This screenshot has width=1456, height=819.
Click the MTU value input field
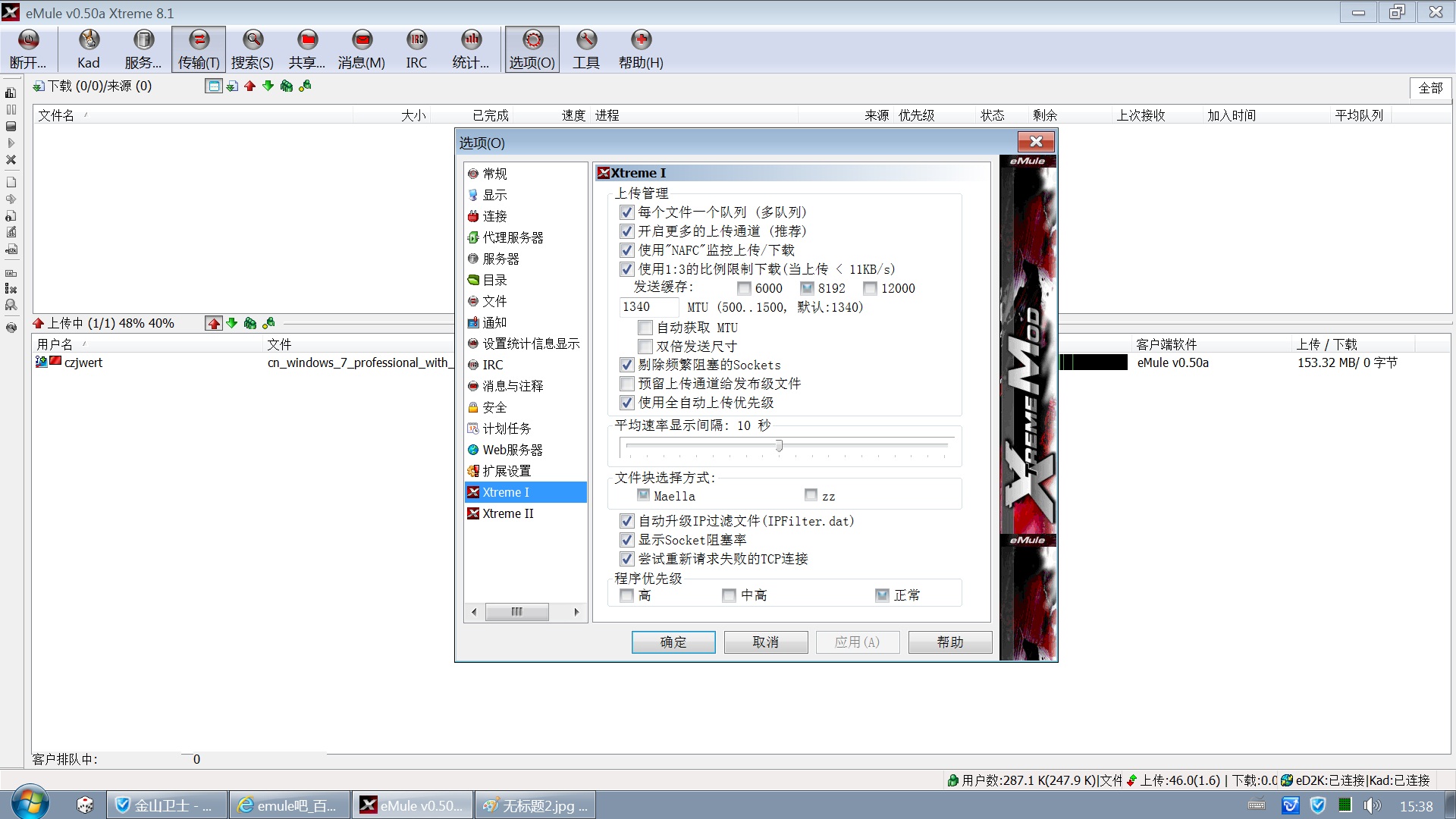coord(648,307)
